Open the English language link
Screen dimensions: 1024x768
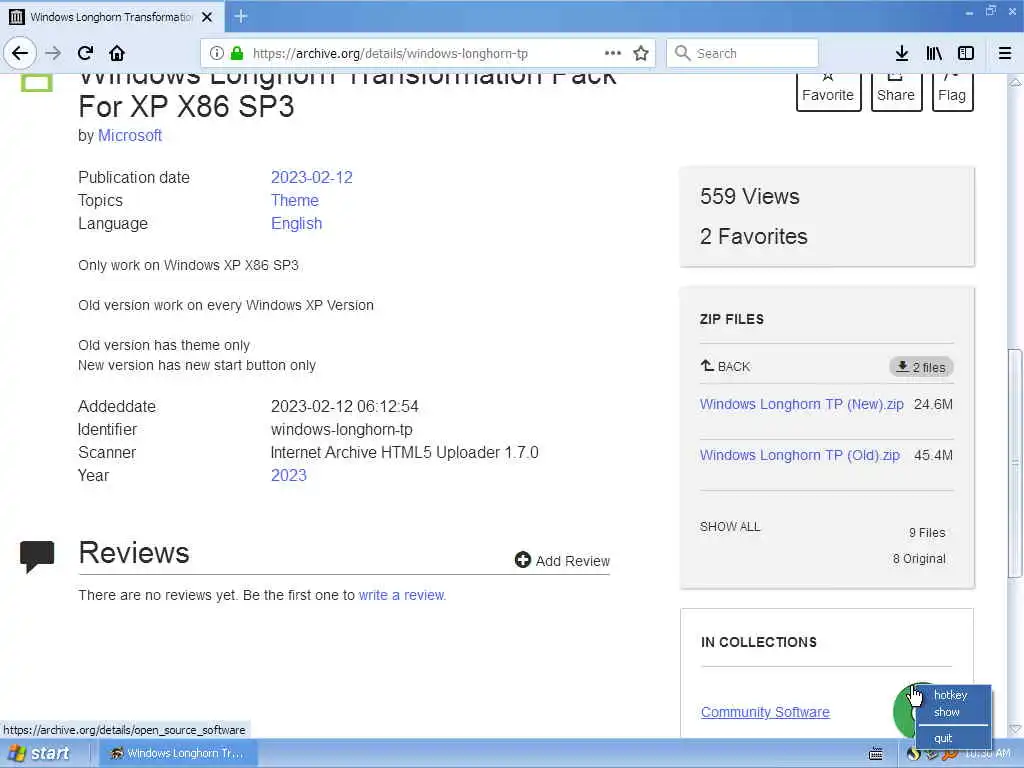(296, 223)
